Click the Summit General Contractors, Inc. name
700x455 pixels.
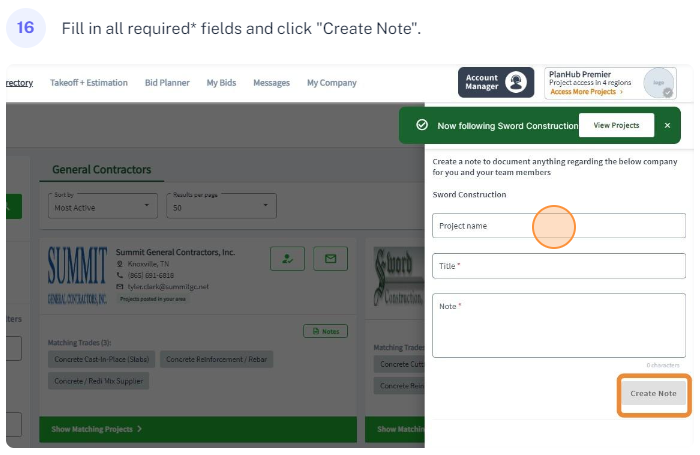(x=175, y=252)
